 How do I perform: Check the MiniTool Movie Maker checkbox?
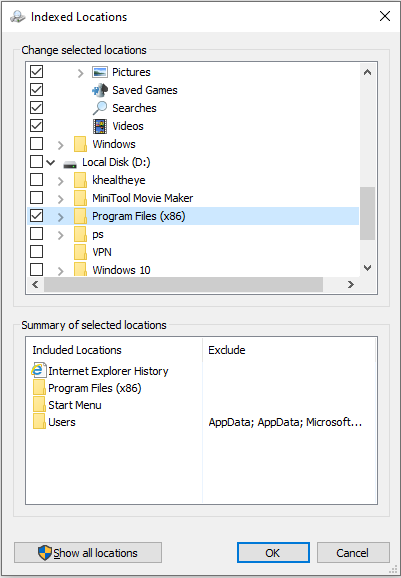pyautogui.click(x=36, y=198)
